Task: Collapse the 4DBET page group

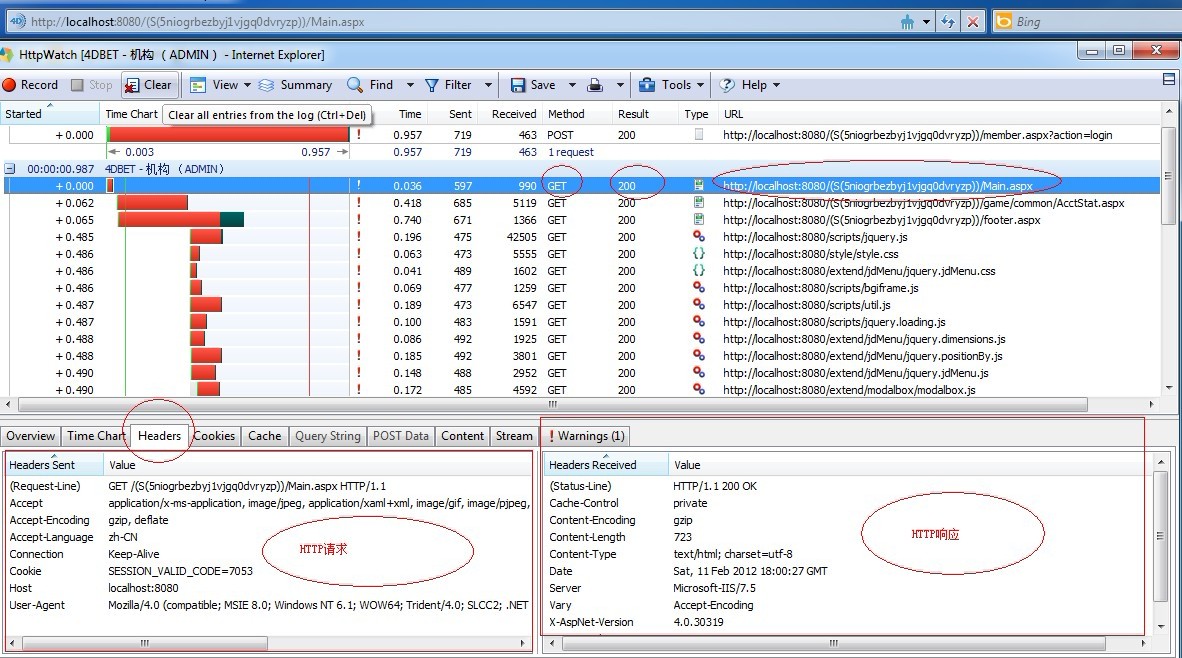Action: click(x=10, y=169)
